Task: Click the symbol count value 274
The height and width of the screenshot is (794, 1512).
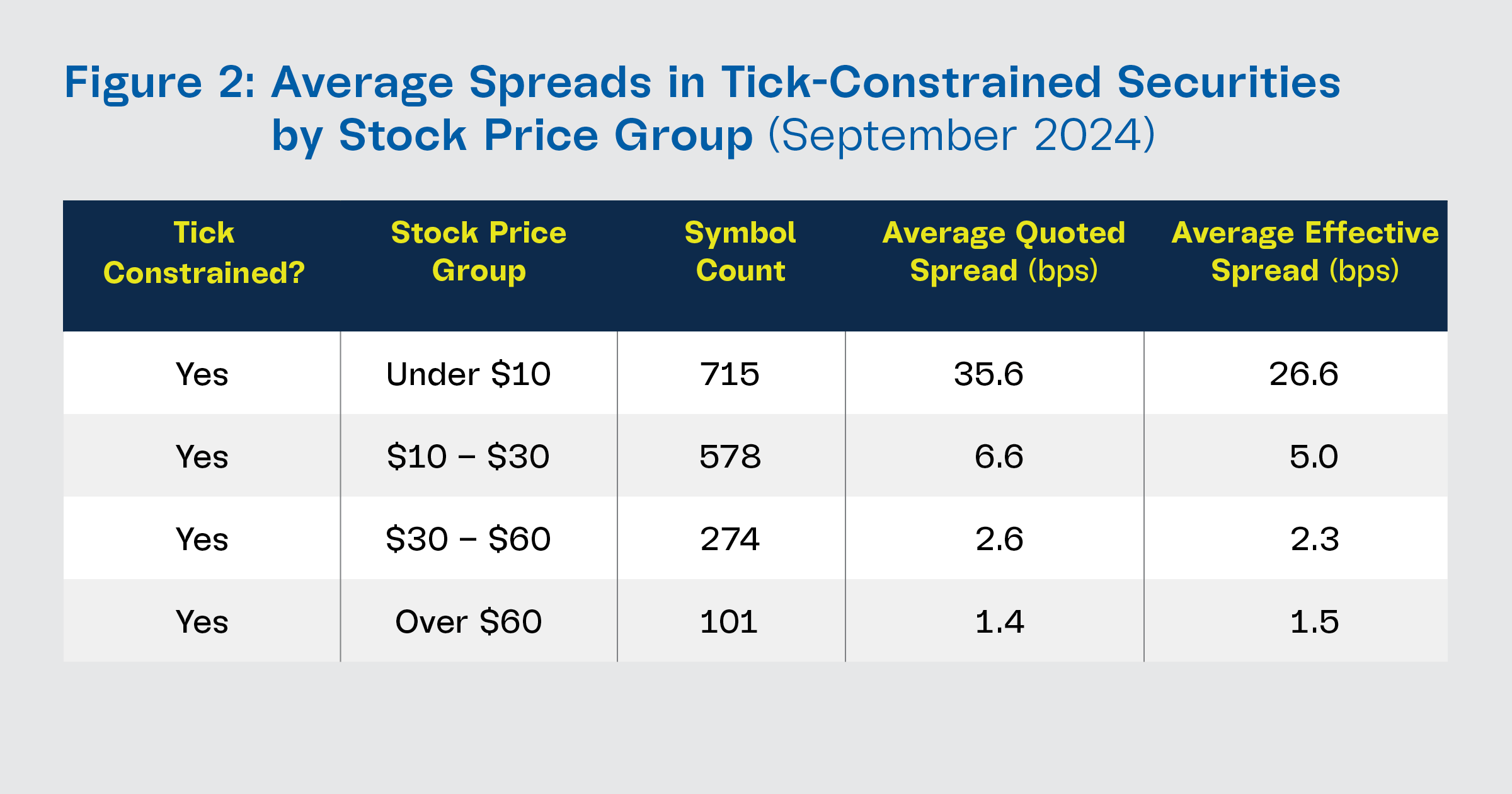Action: [x=730, y=539]
